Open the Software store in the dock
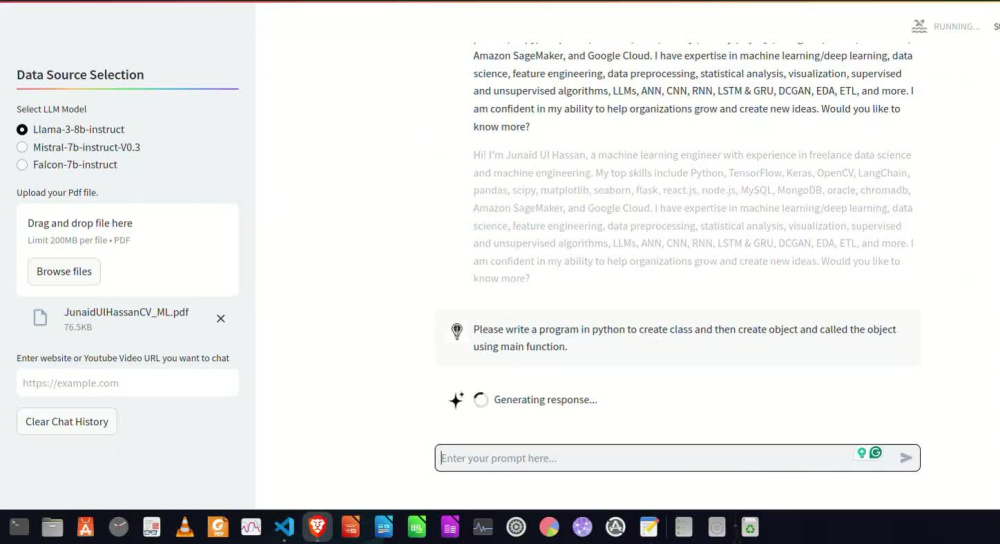Viewport: 1000px width, 544px height. (x=85, y=527)
